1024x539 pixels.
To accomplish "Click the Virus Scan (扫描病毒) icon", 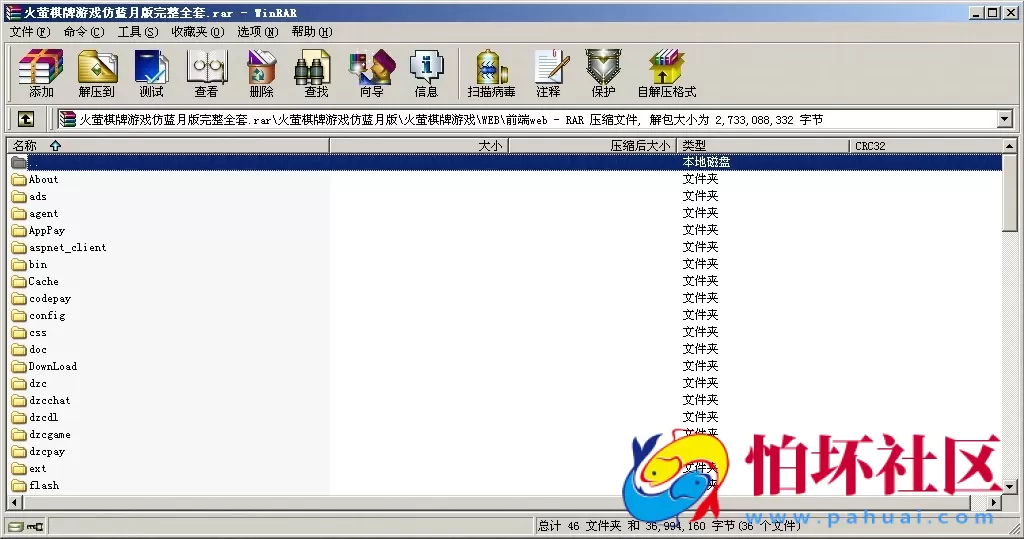I will tap(491, 74).
